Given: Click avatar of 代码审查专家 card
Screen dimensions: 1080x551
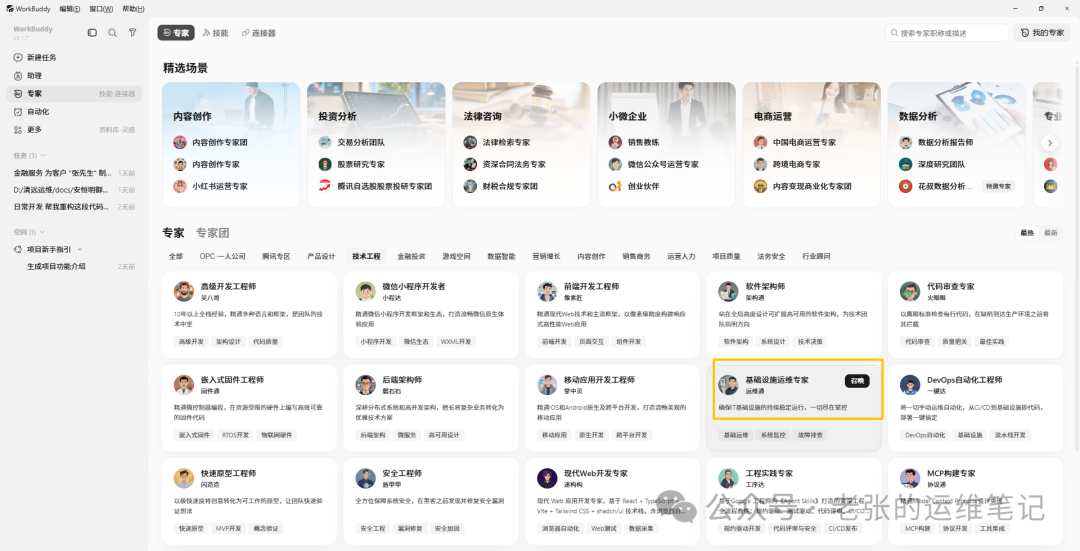Looking at the screenshot, I should click(x=910, y=291).
